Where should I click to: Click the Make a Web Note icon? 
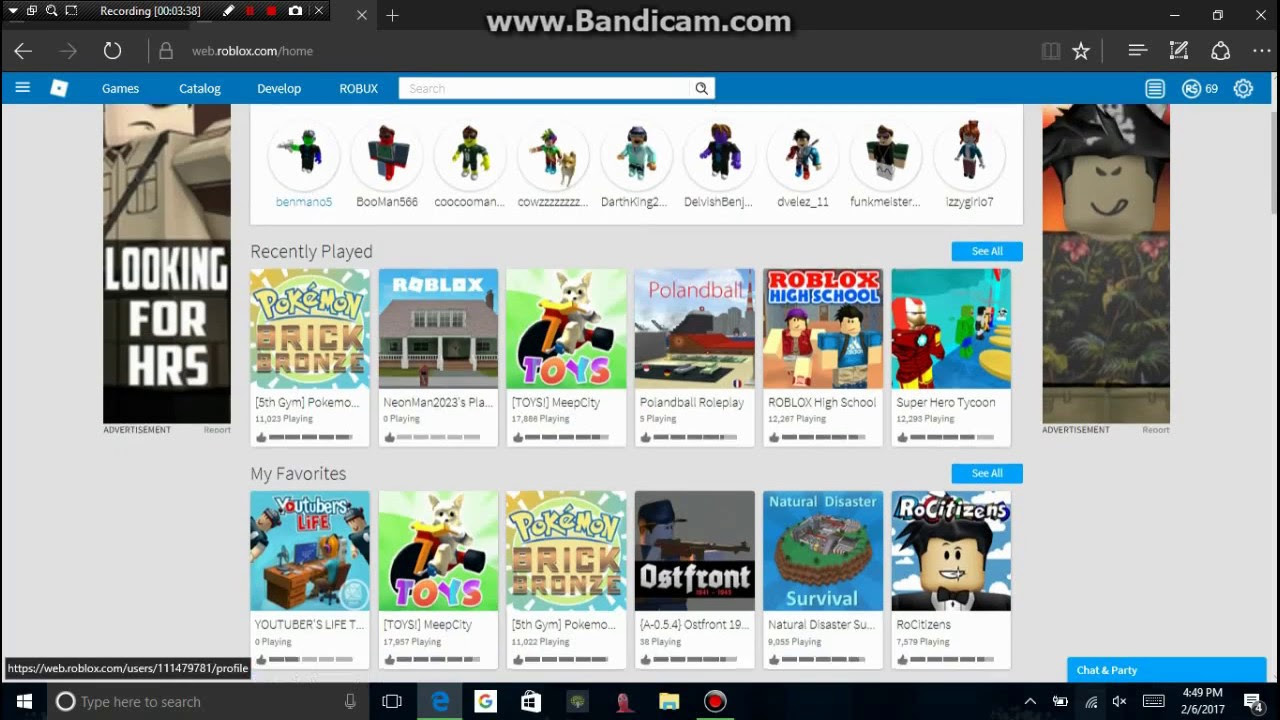pyautogui.click(x=1179, y=51)
